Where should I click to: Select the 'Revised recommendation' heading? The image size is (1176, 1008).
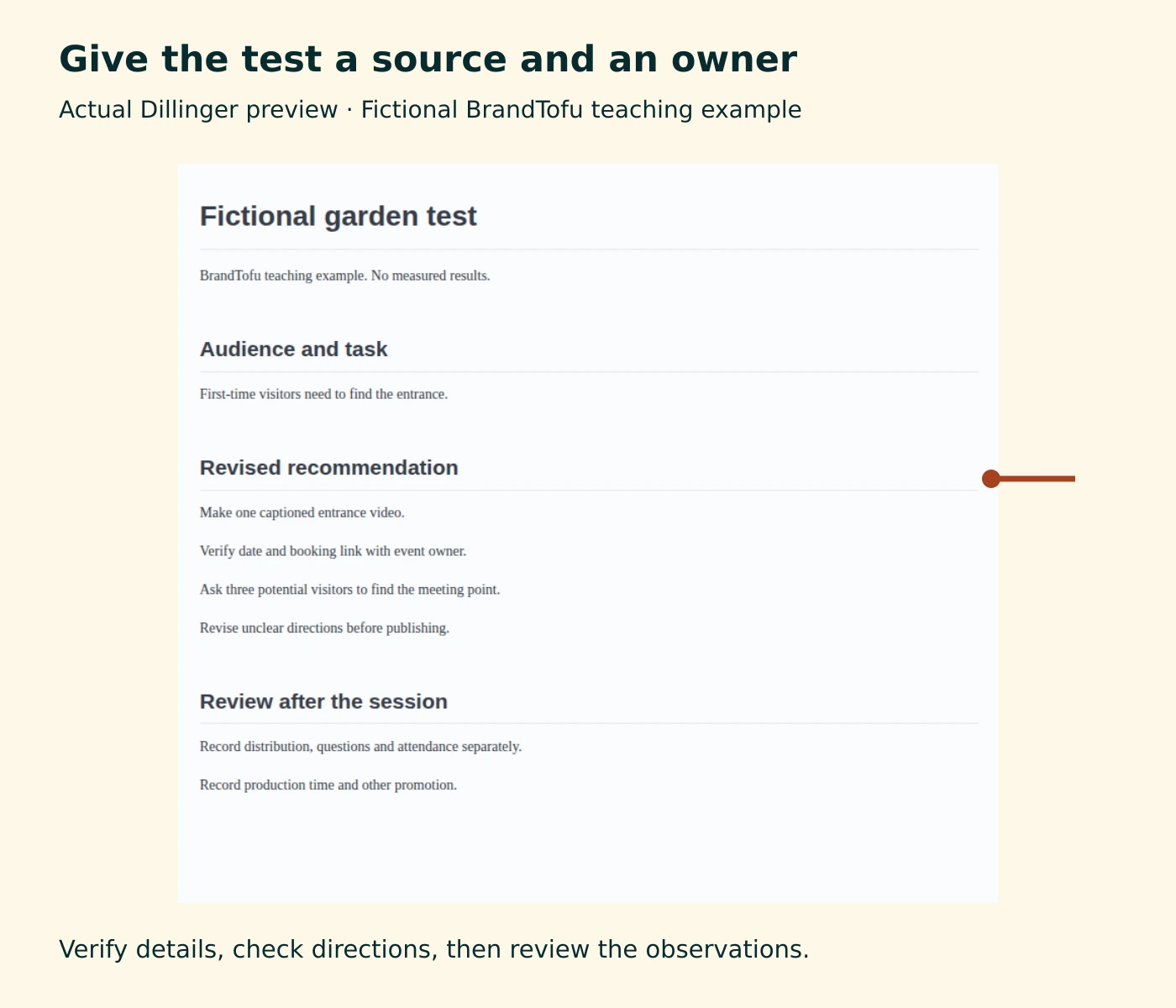pos(328,468)
